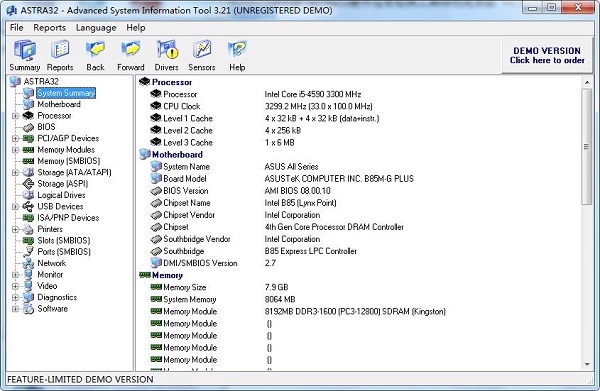Expand the Software tree node
The width and height of the screenshot is (600, 391).
(15, 309)
